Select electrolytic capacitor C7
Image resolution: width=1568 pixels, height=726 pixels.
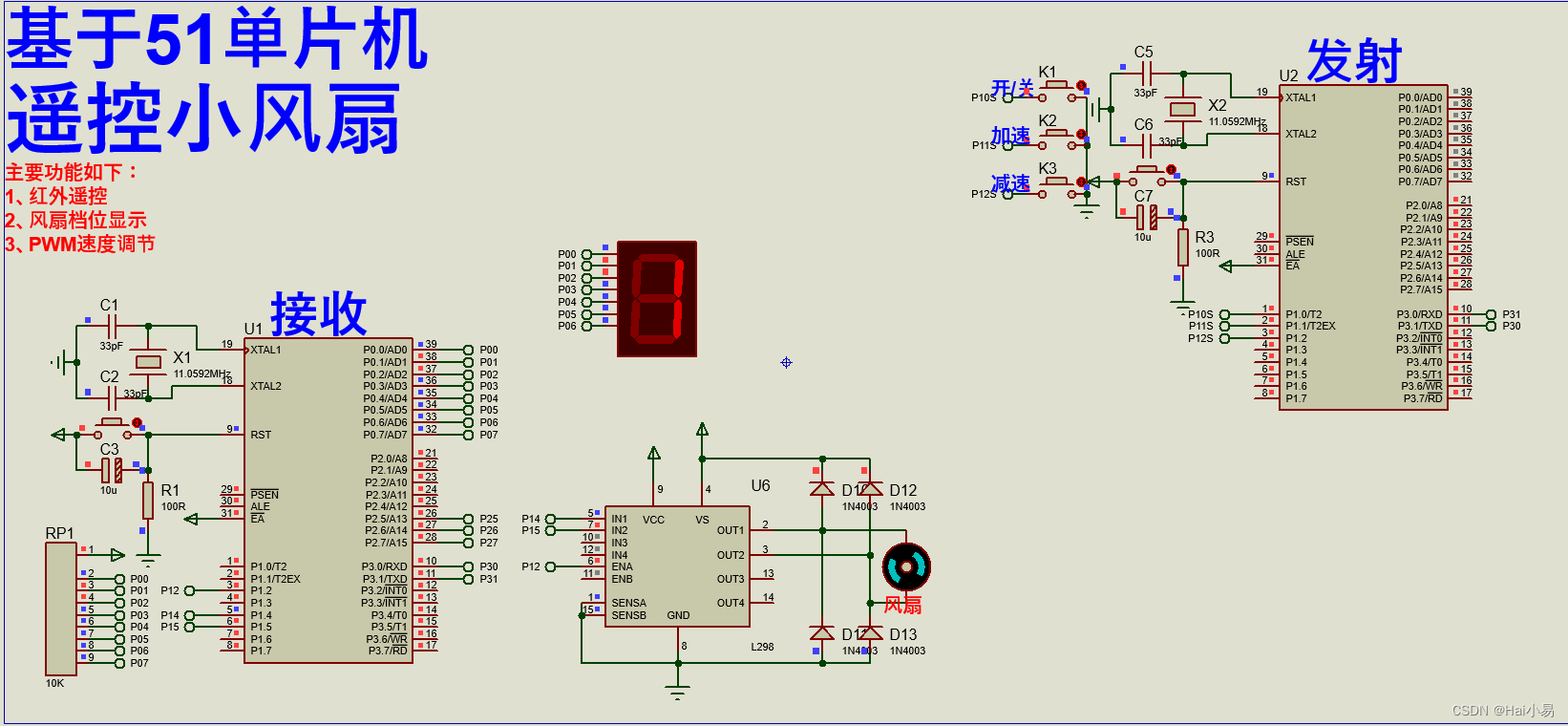tap(1147, 218)
